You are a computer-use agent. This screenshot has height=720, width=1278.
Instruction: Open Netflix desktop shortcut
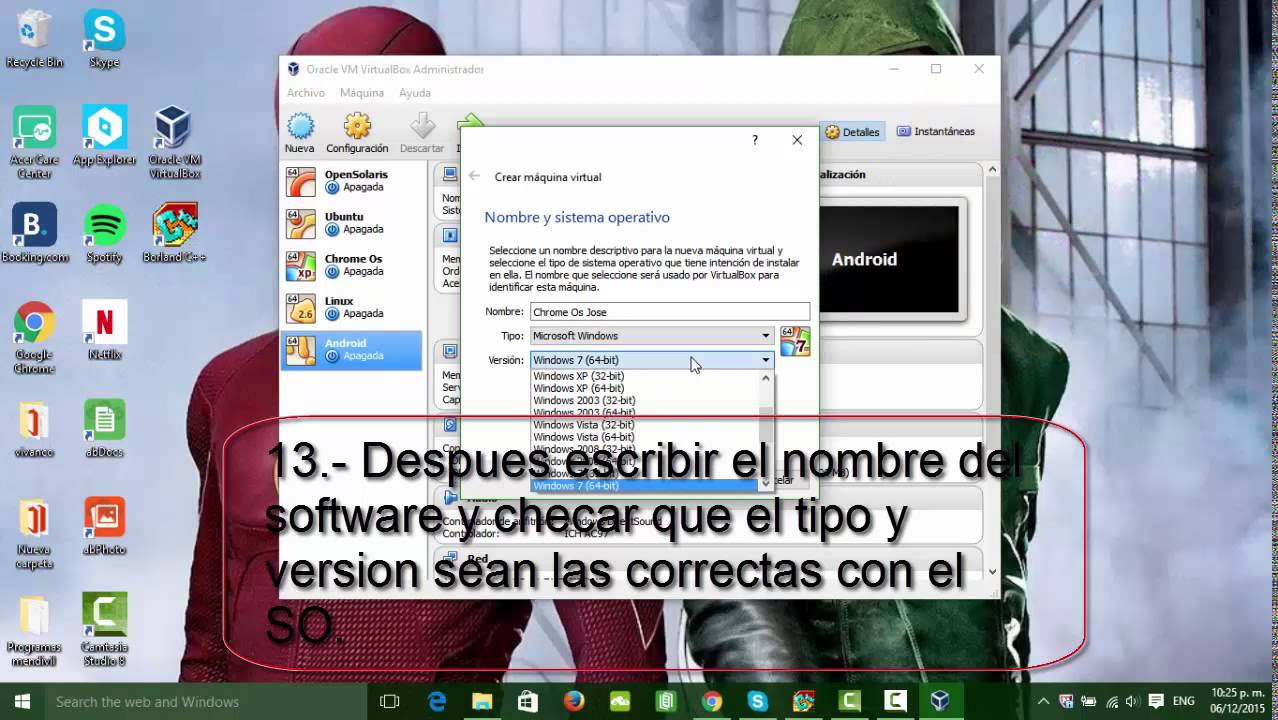pos(104,331)
